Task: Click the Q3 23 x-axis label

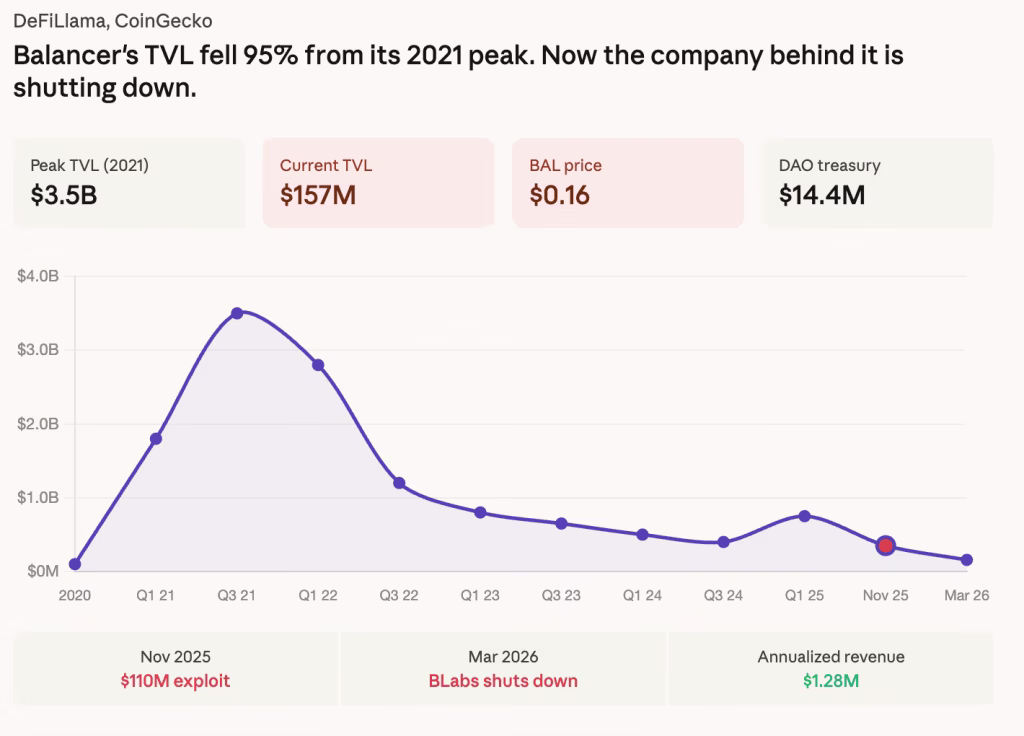Action: pos(561,595)
